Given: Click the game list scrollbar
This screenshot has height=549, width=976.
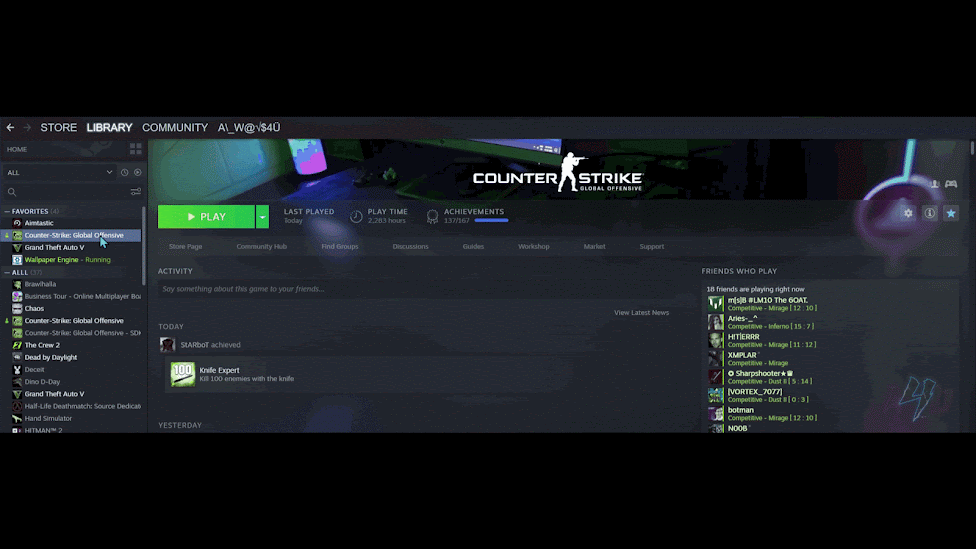Looking at the screenshot, I should [144, 246].
